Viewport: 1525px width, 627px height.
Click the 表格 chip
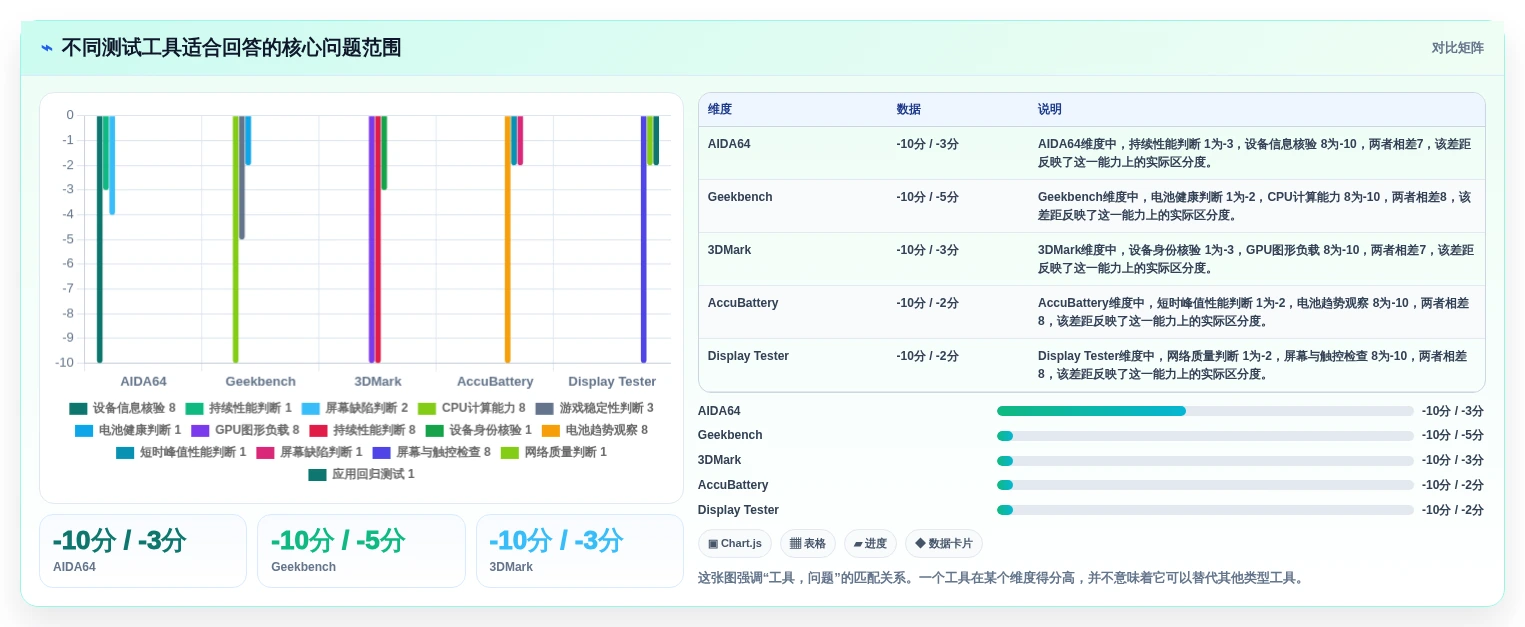(x=808, y=543)
